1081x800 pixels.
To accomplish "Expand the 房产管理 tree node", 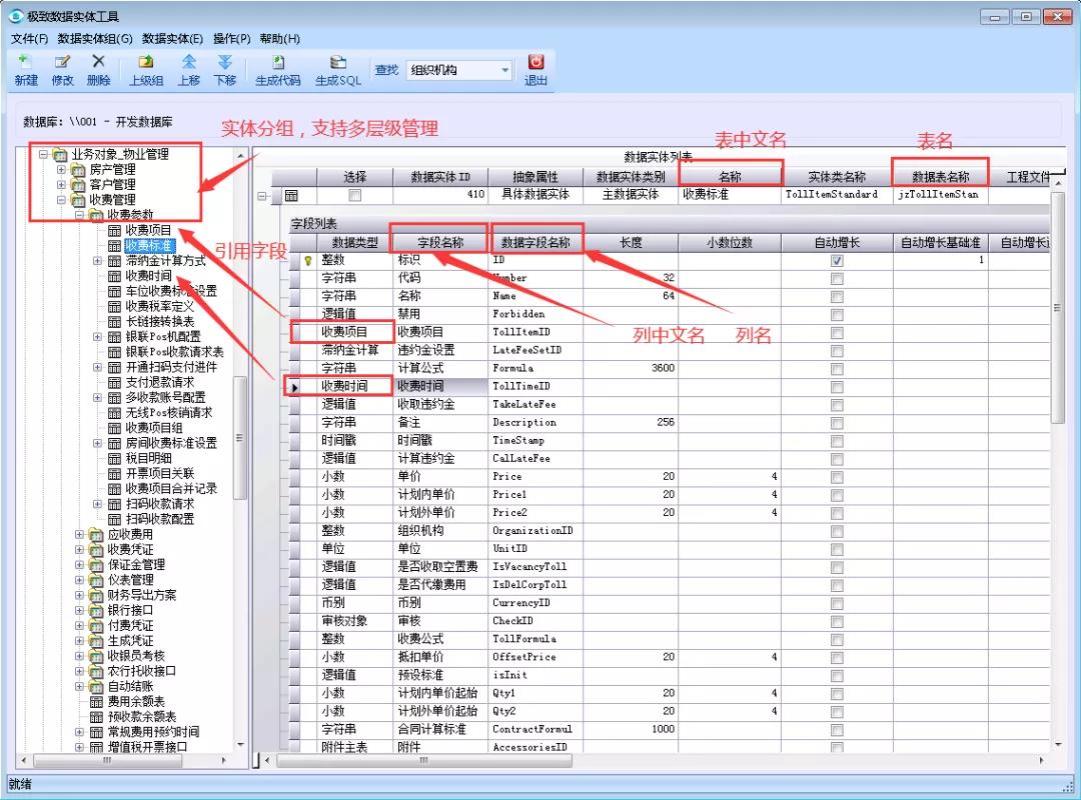I will pos(61,170).
